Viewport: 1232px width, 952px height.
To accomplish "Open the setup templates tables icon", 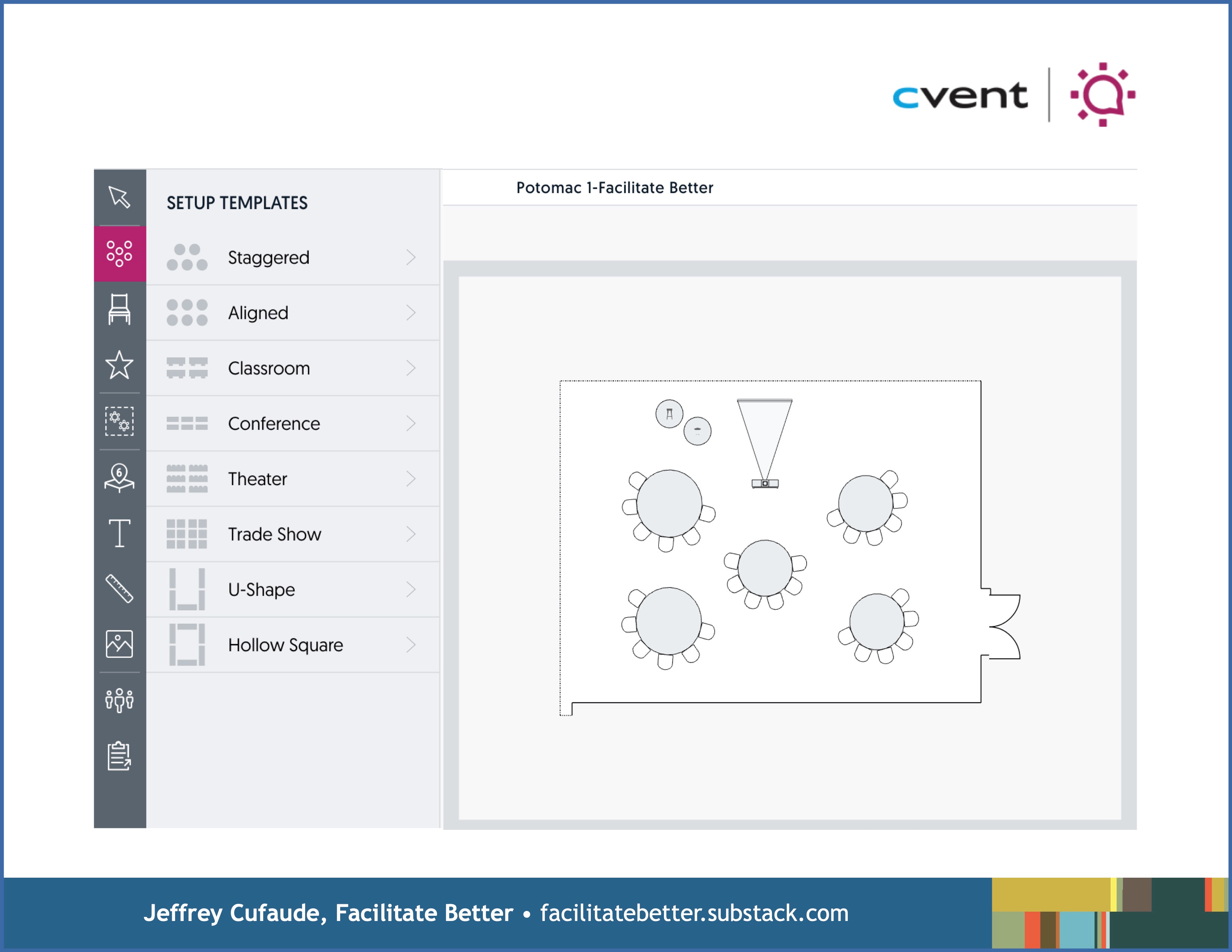I will tap(119, 253).
